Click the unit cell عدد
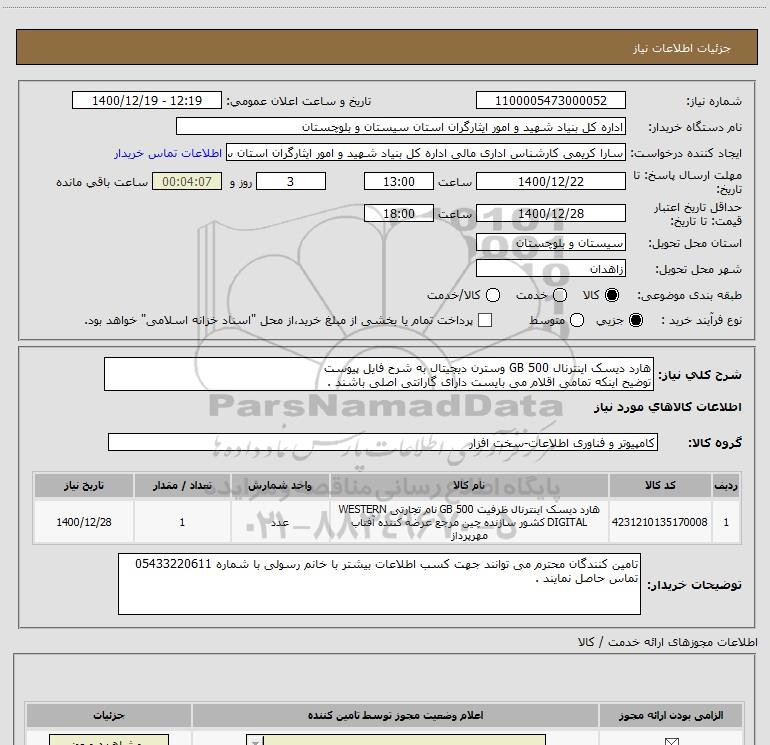The height and width of the screenshot is (745, 770). (x=280, y=522)
